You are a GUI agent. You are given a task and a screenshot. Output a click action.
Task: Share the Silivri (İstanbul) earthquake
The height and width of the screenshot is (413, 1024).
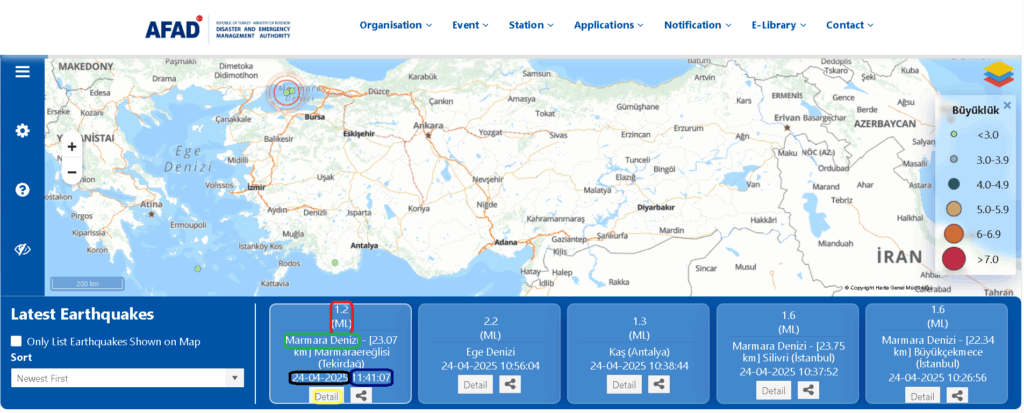(808, 390)
